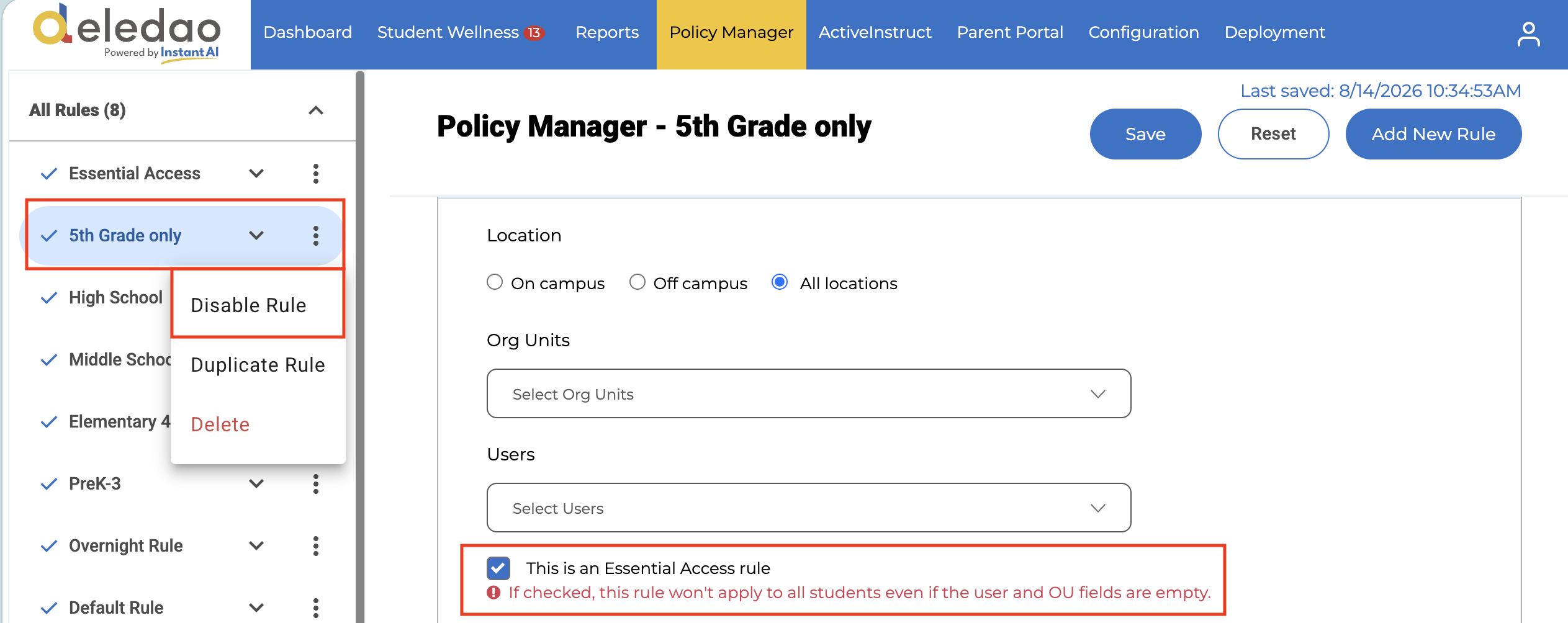Select the High School rule
The height and width of the screenshot is (623, 1568).
115,298
